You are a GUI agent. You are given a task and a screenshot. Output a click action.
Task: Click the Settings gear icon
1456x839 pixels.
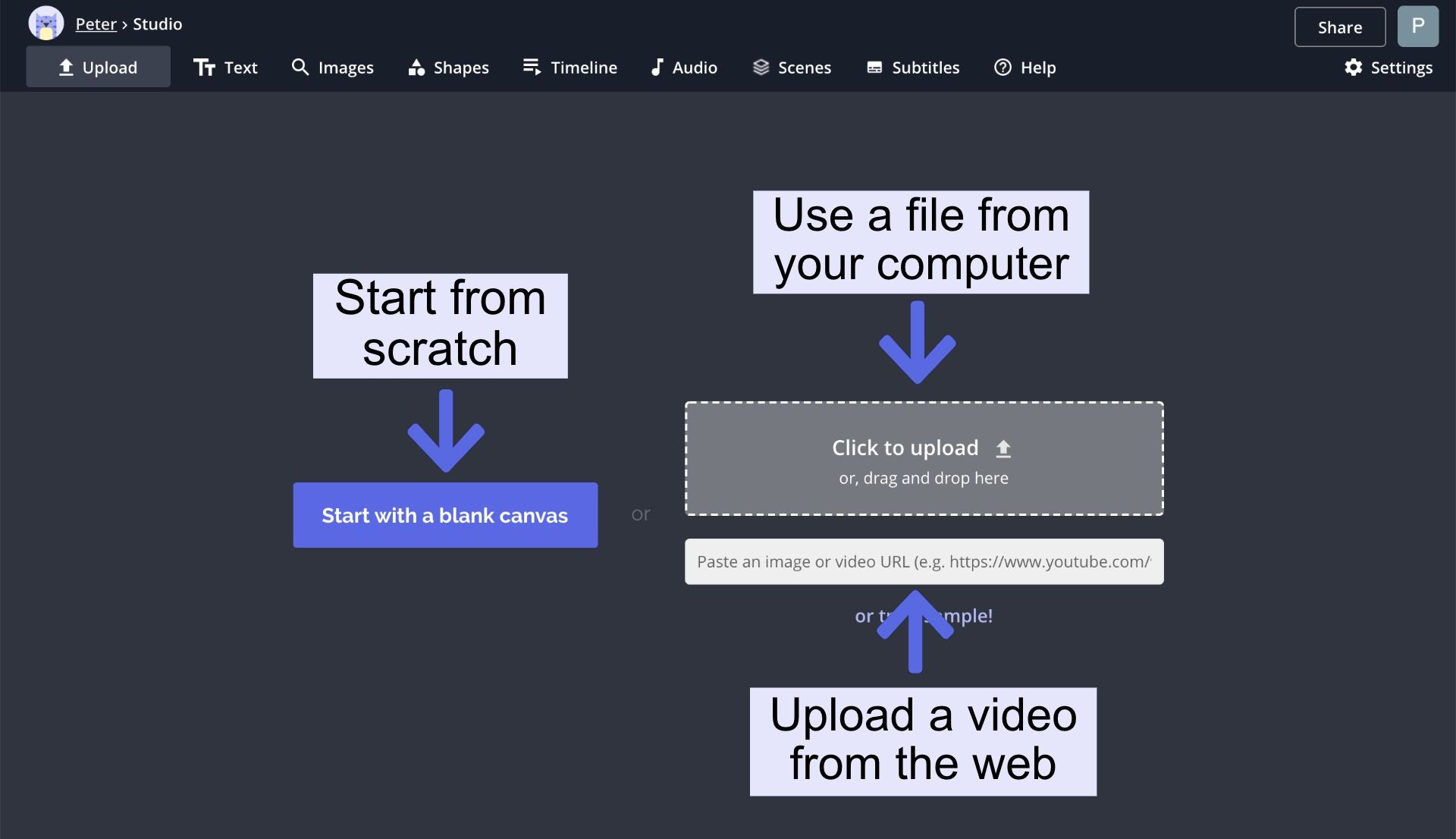(x=1353, y=68)
